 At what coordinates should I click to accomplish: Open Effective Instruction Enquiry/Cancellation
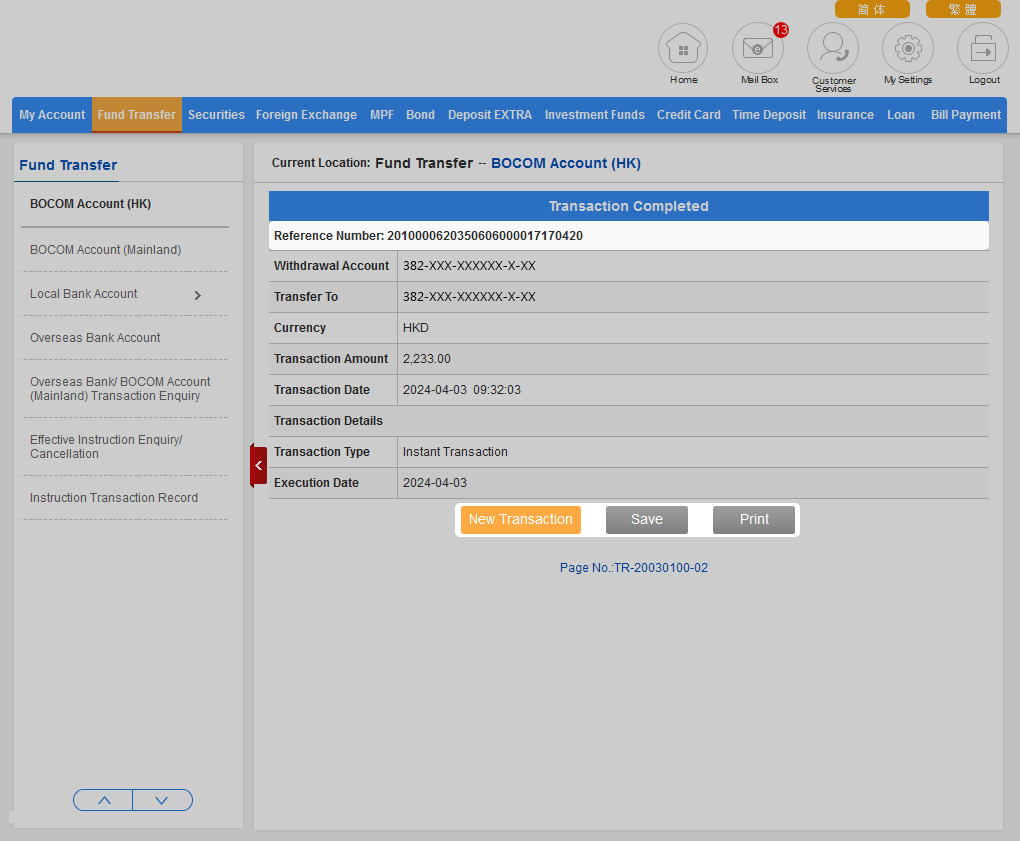106,447
